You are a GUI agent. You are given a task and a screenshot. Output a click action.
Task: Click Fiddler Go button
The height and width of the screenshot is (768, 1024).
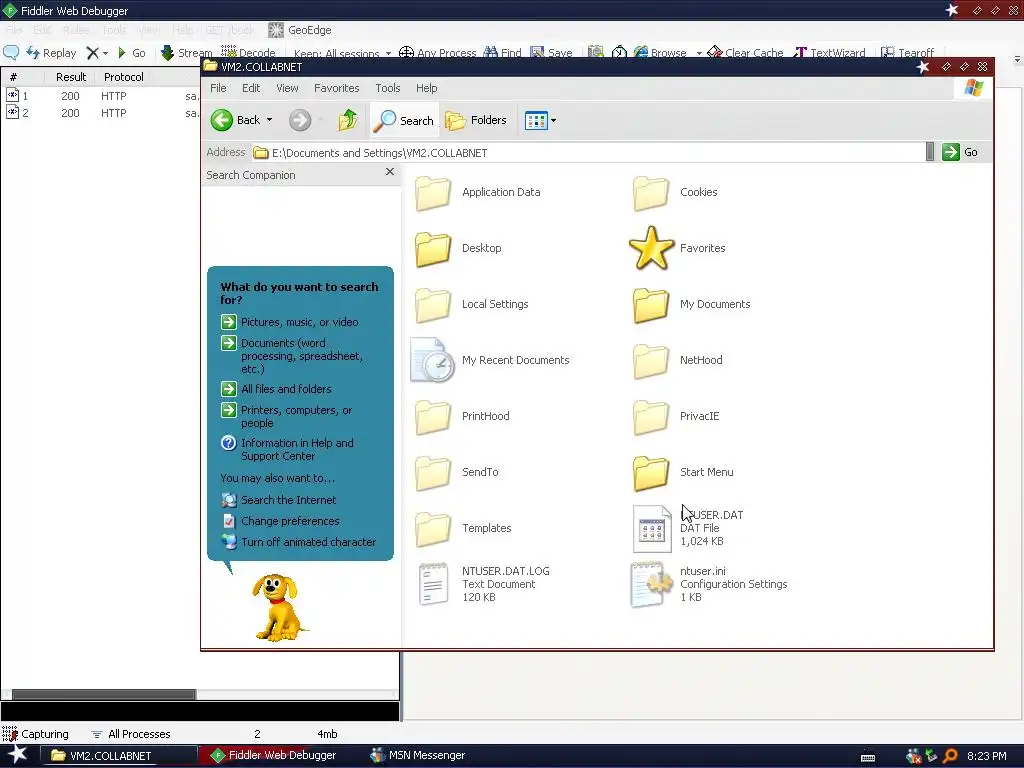(x=131, y=53)
